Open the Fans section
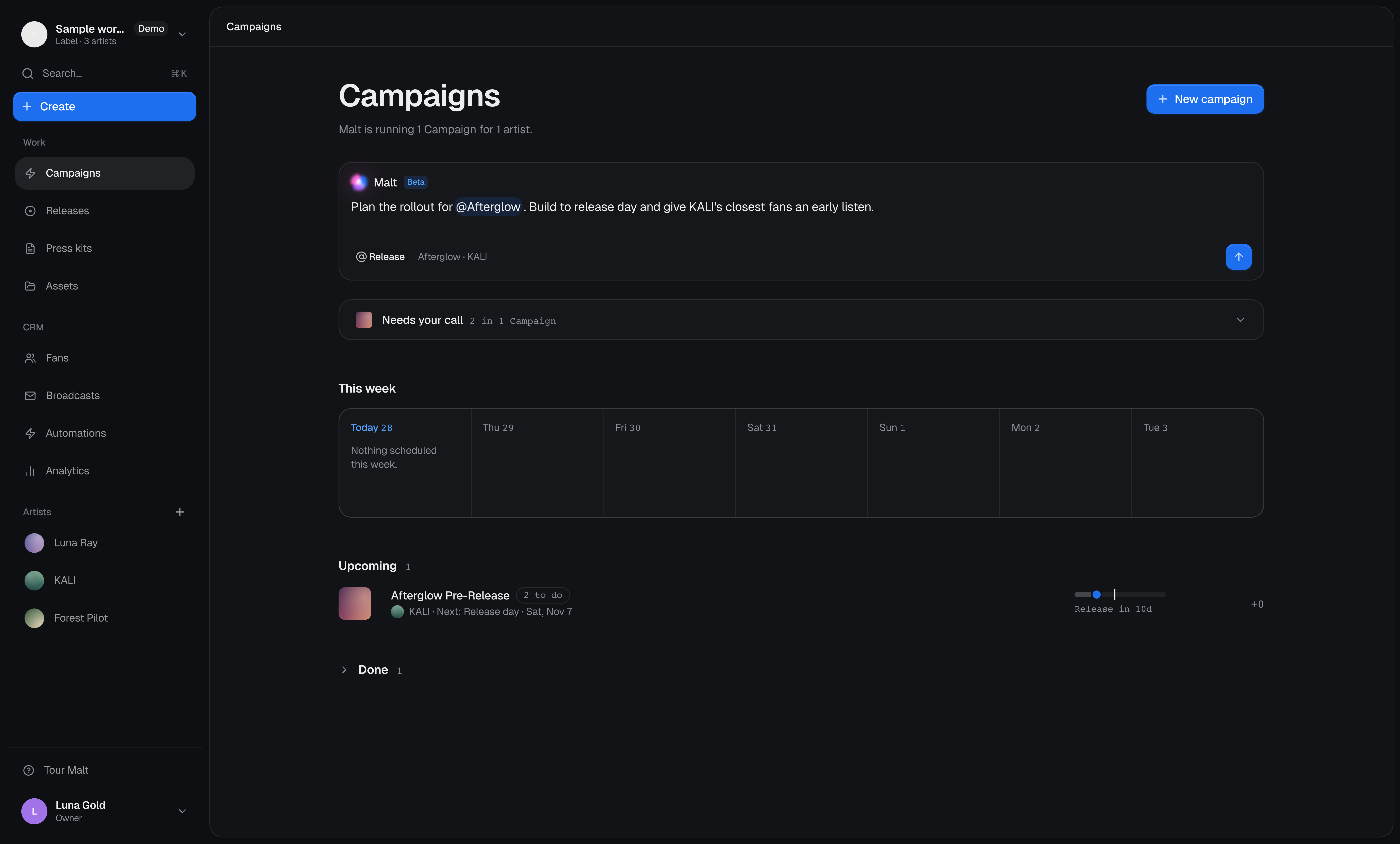This screenshot has width=1400, height=844. click(x=104, y=358)
